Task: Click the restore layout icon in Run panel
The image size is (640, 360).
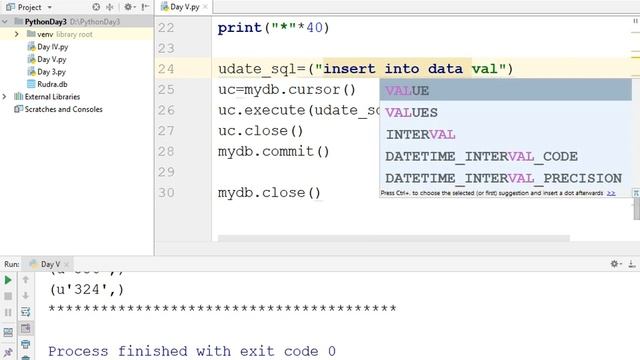Action: point(8,332)
